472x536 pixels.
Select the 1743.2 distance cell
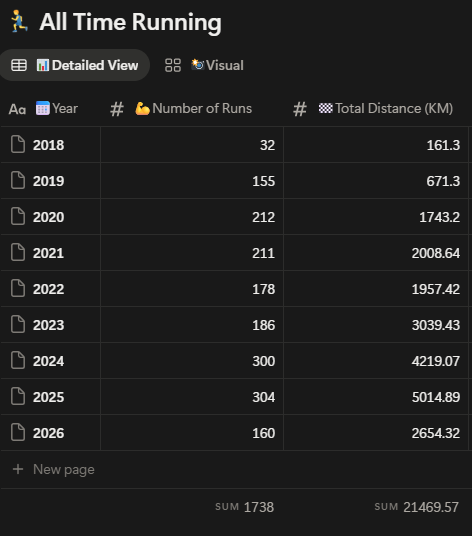click(376, 217)
